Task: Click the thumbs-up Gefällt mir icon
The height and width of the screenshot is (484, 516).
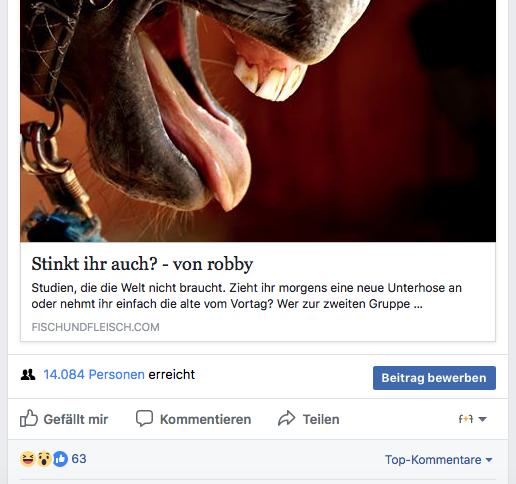Action: click(29, 418)
